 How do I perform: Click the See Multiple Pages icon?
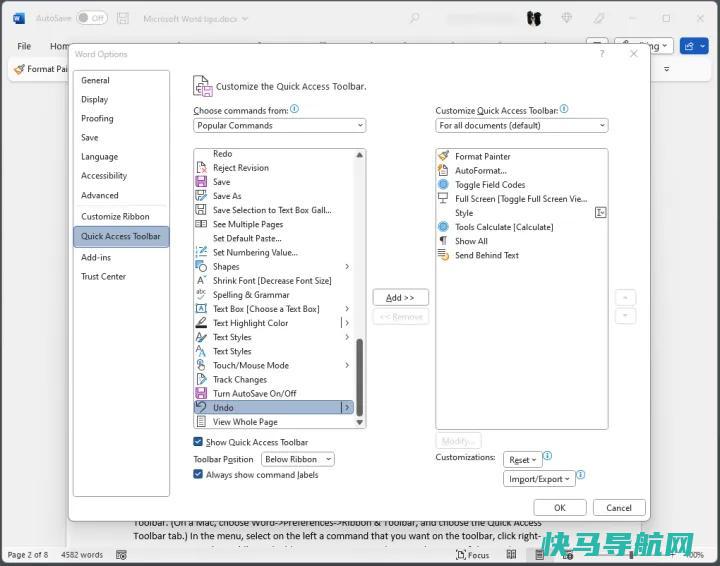click(201, 224)
